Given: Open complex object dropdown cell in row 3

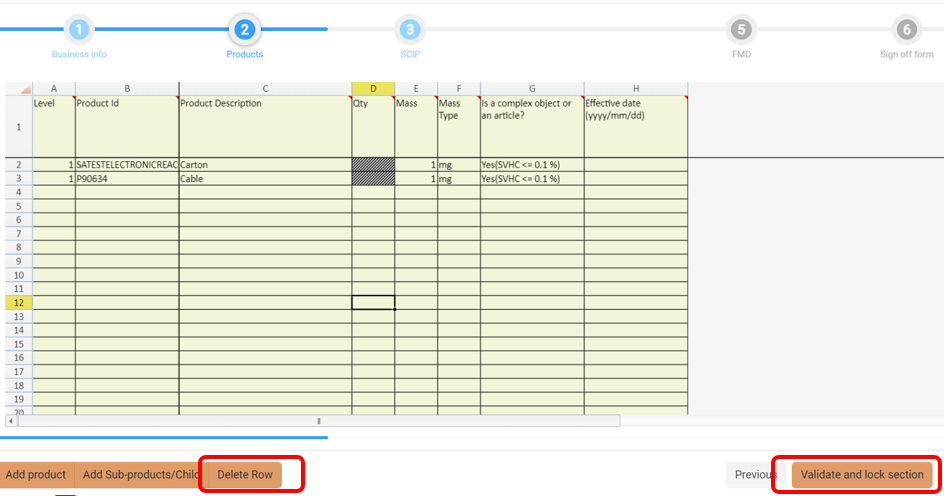Looking at the screenshot, I should pos(532,179).
